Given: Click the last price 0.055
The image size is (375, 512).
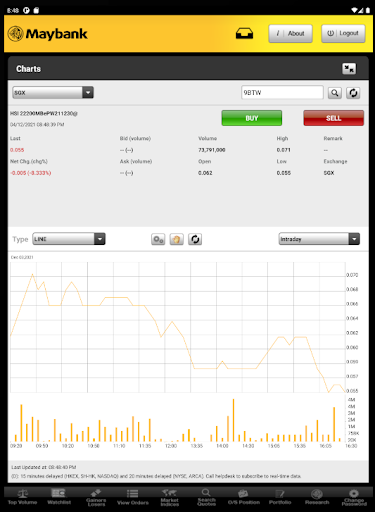Looking at the screenshot, I should click(17, 150).
